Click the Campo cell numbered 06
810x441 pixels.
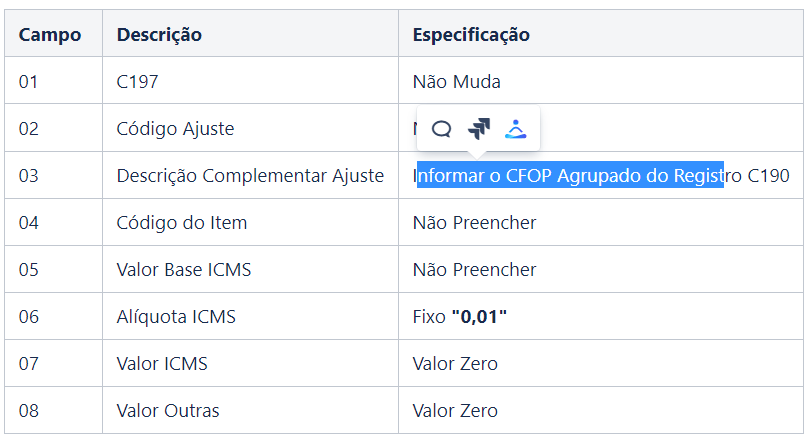(x=28, y=317)
